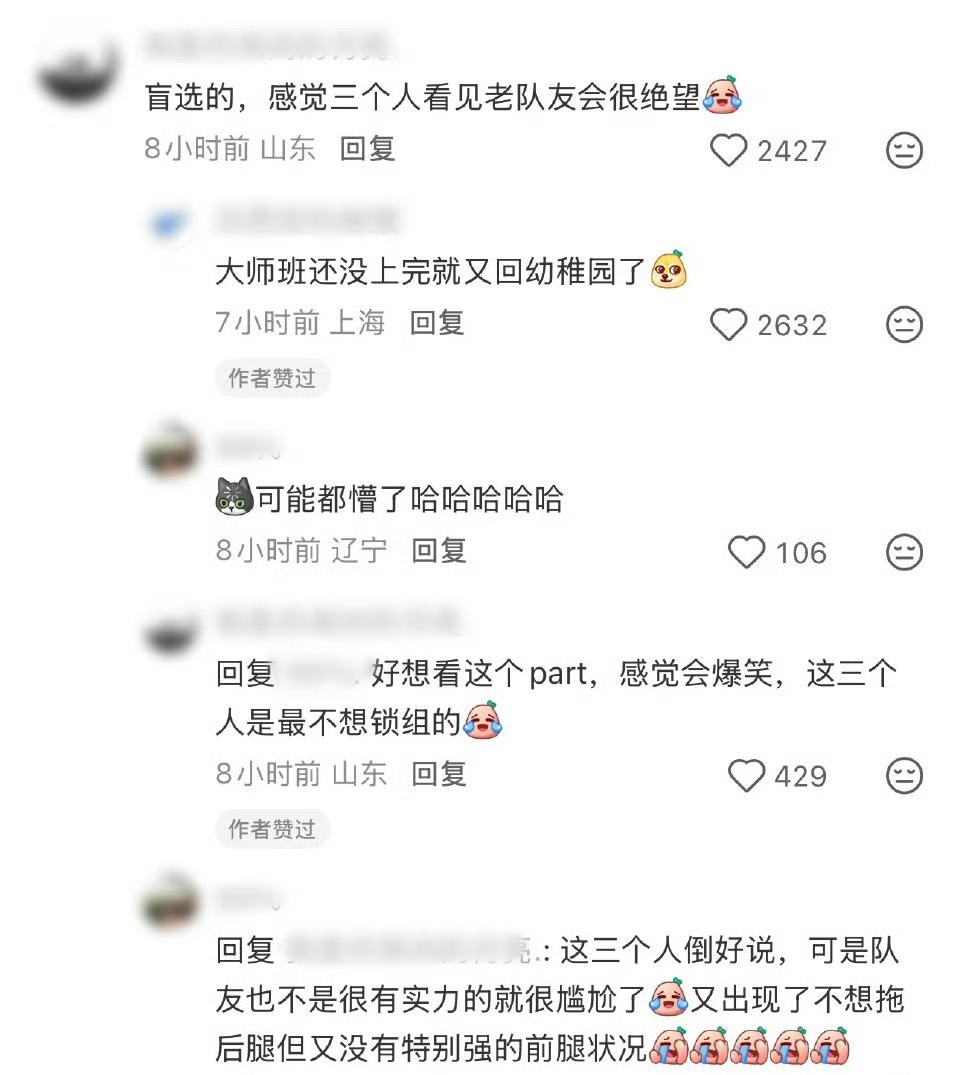The image size is (960, 1075).
Task: Open avatar of the 可能都懵了 commenter
Action: point(170,452)
